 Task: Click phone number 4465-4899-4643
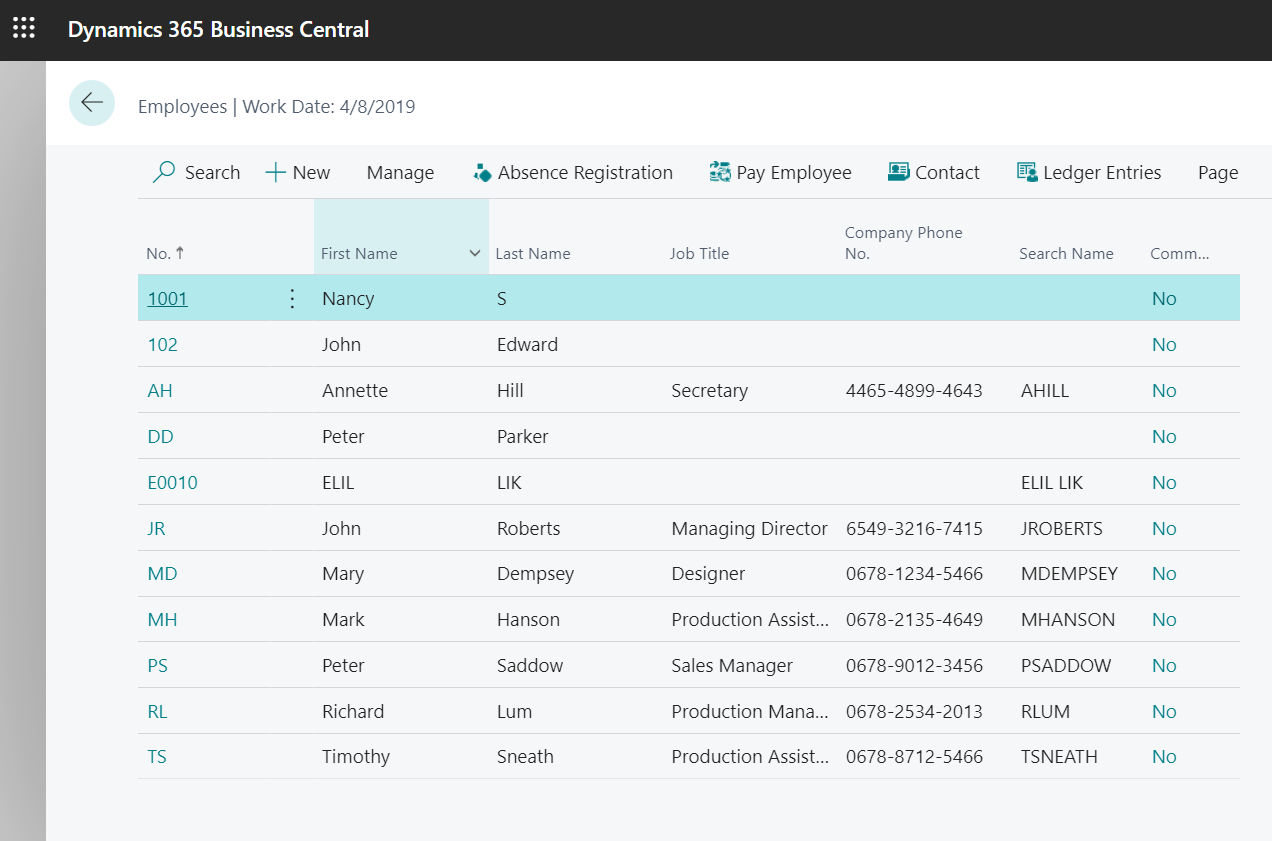pyautogui.click(x=914, y=391)
